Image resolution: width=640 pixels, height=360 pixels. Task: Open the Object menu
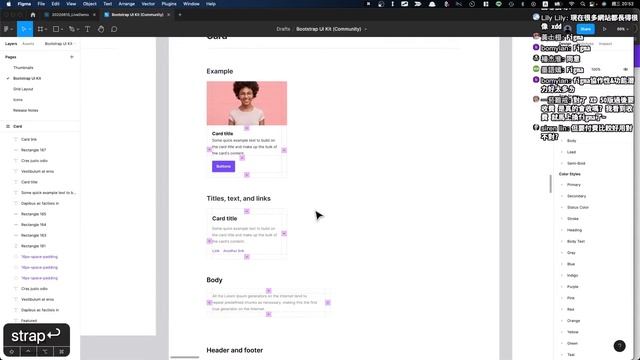(90, 4)
